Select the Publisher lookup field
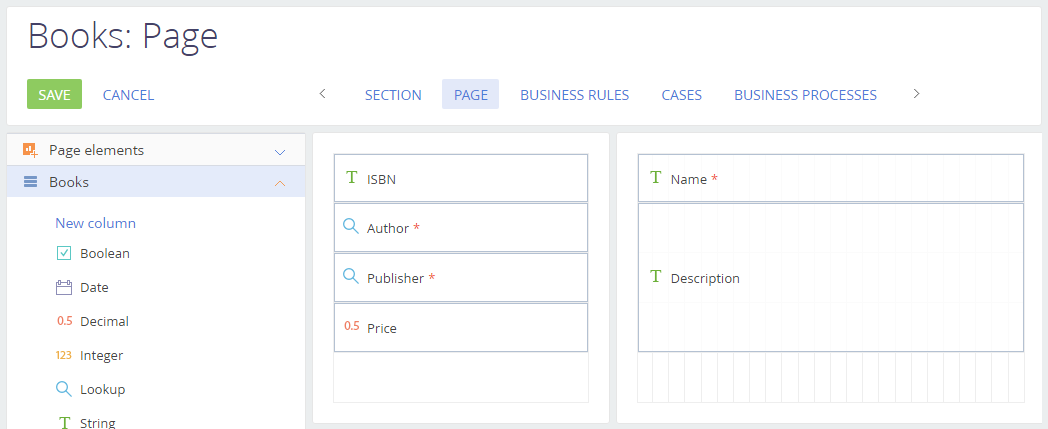This screenshot has height=429, width=1048. click(460, 278)
